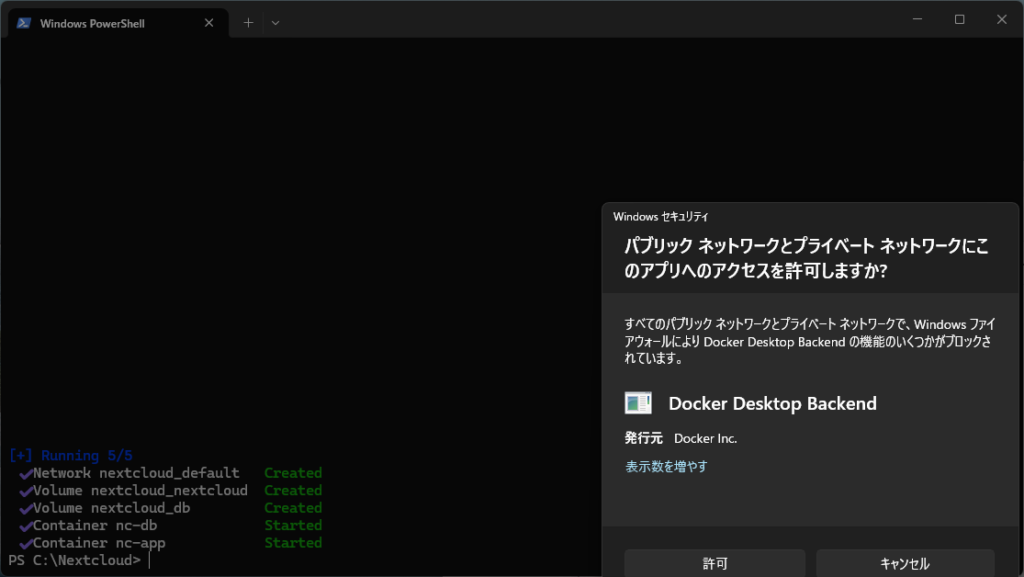The height and width of the screenshot is (577, 1024).
Task: Click checkmark beside Network nextcloud_default
Action: (x=25, y=473)
